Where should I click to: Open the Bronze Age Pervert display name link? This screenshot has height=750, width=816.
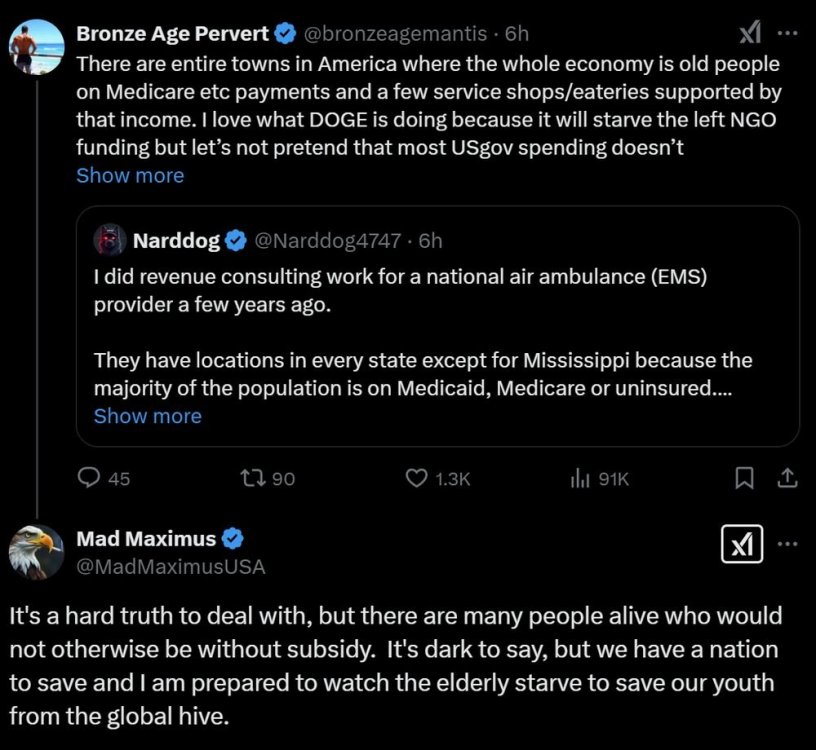pos(172,33)
